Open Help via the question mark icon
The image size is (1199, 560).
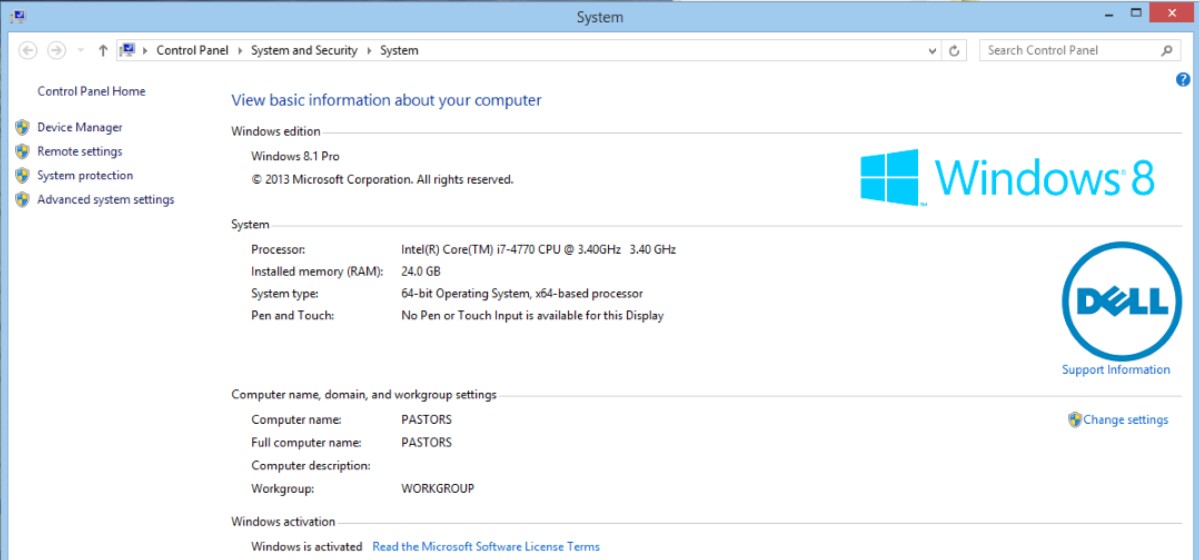pos(1182,80)
